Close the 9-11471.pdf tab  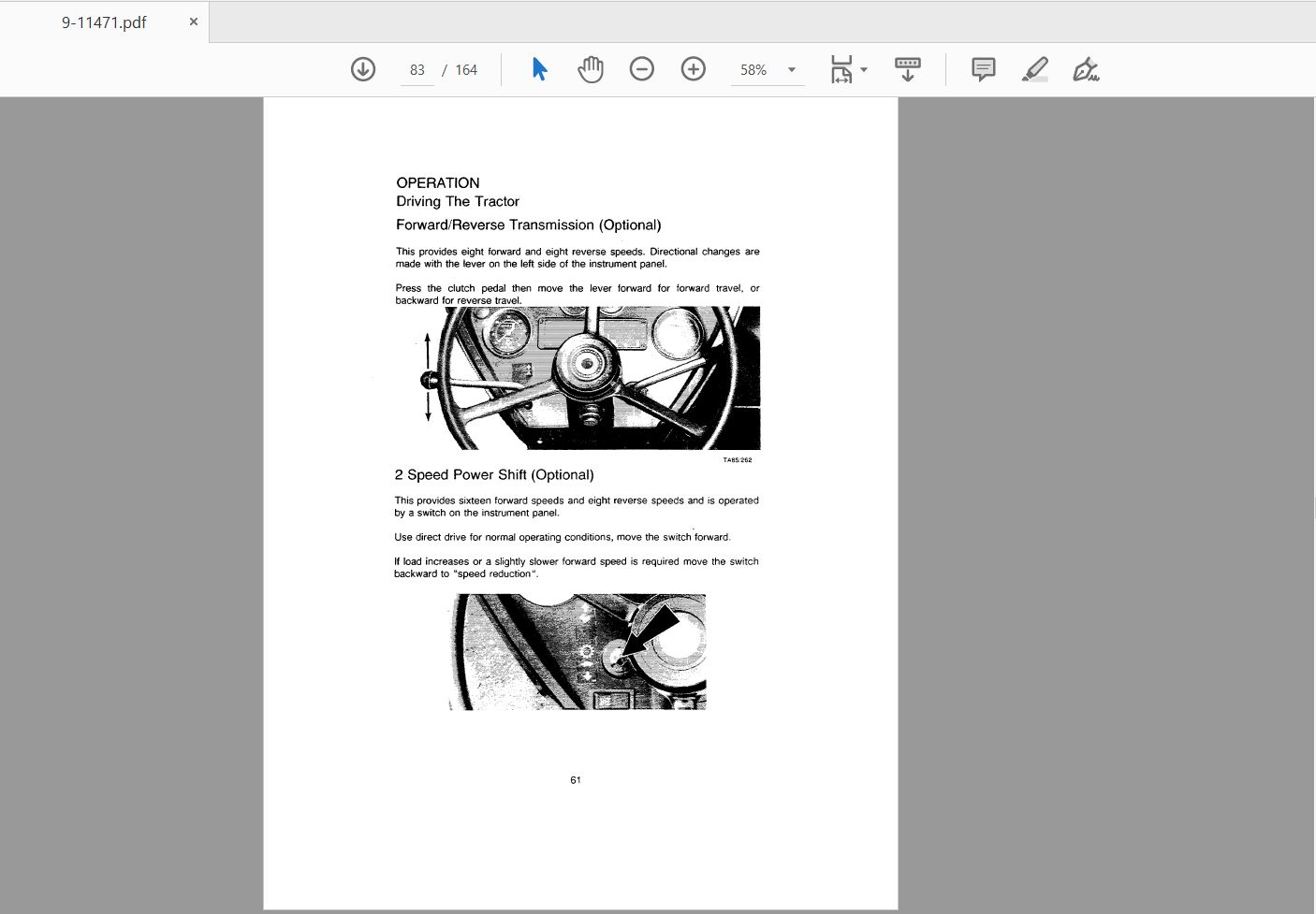pos(194,22)
